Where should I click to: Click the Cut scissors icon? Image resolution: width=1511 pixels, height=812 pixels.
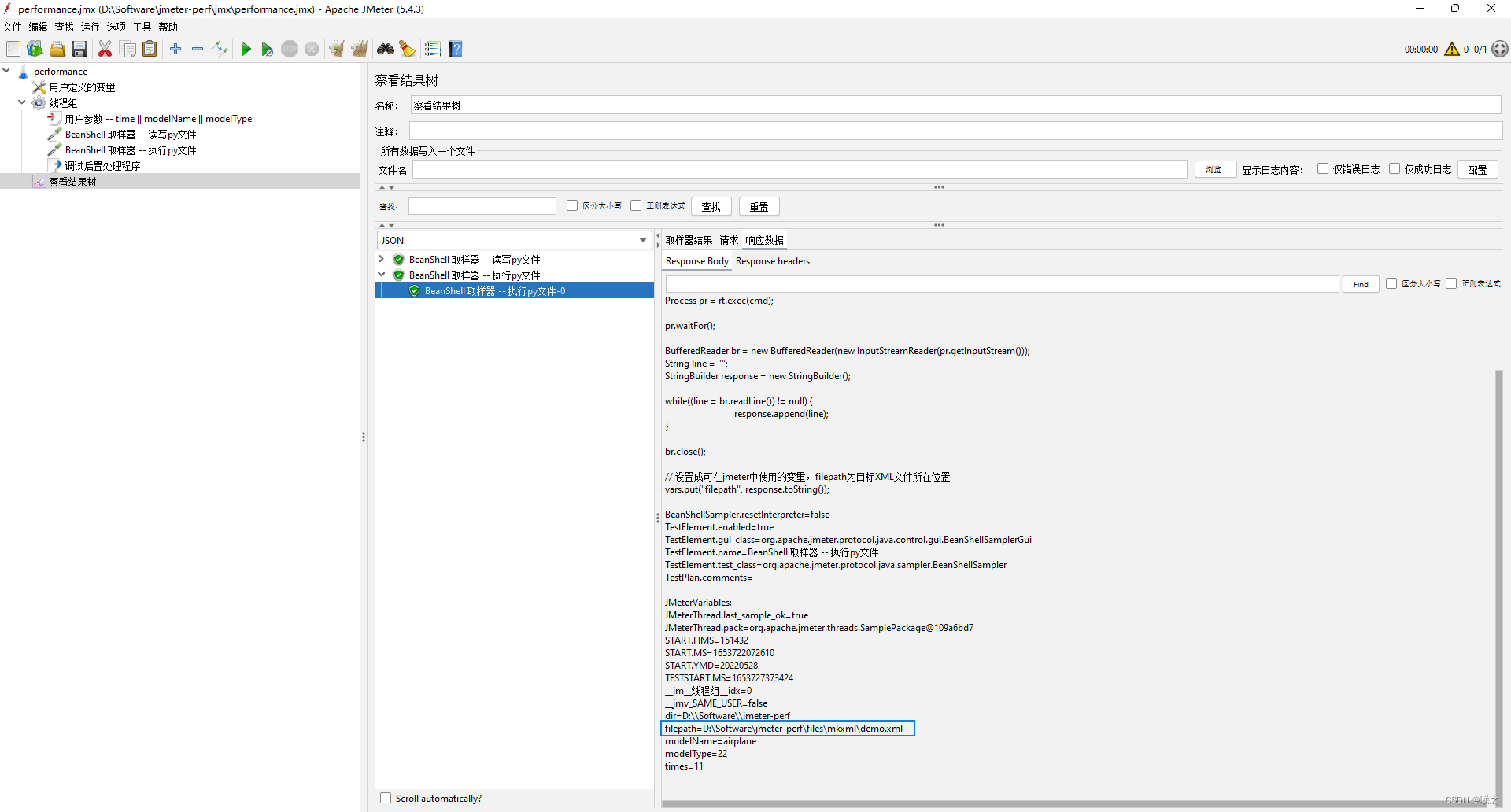[105, 49]
